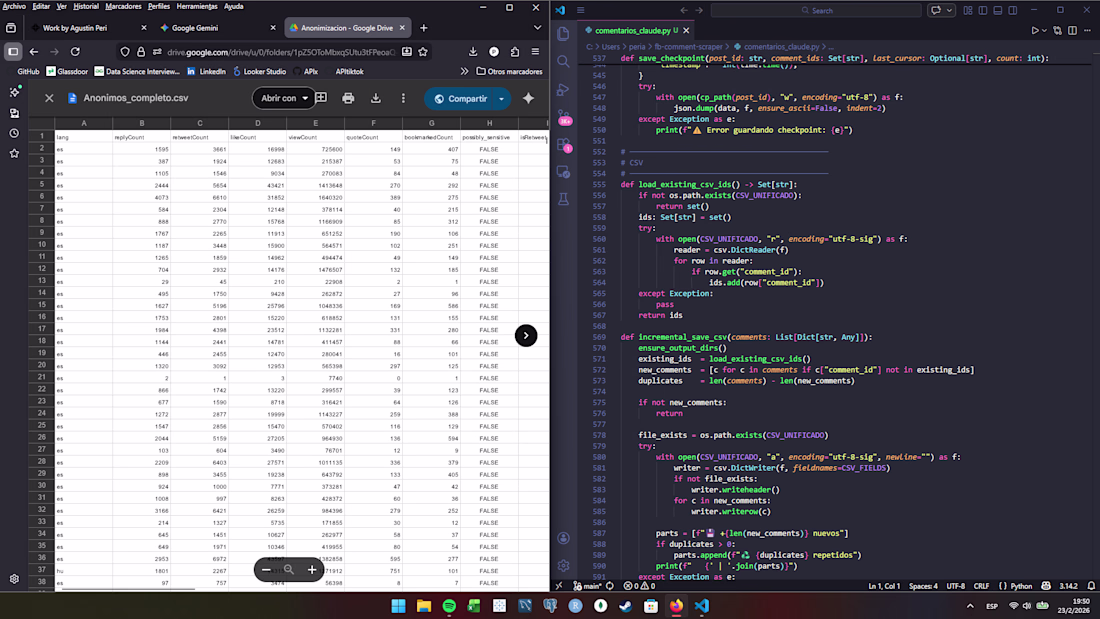1100x619 pixels.
Task: Open Gemini sparkle icon in Drive preview
Action: [529, 98]
